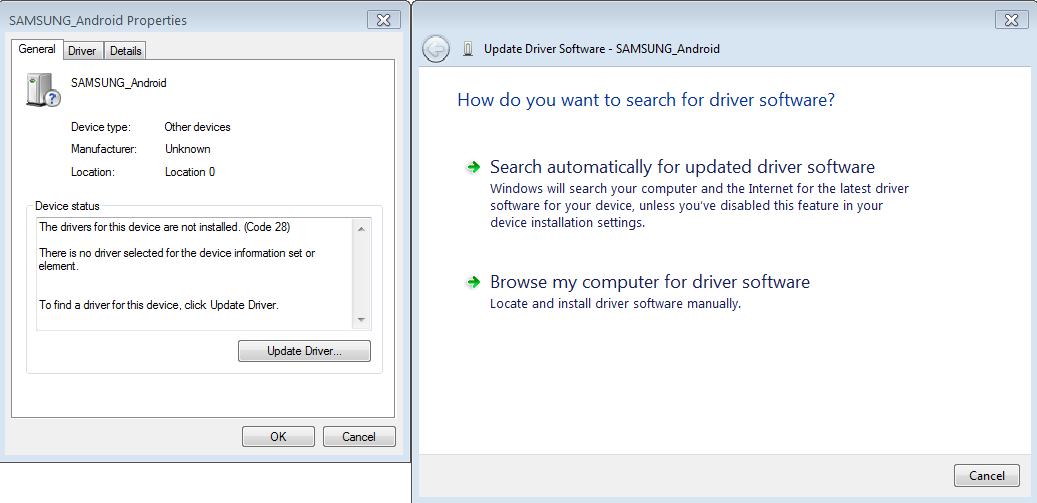Close the SAMSUNG_Android Properties dialog
1037x503 pixels.
[384, 20]
